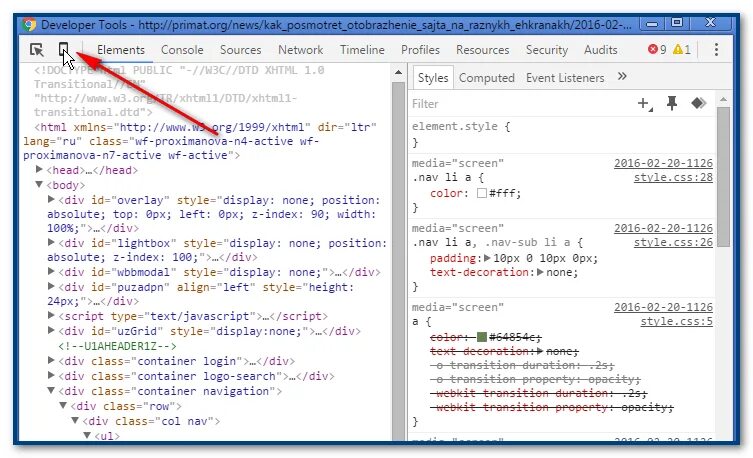Switch to the Network tab

301,50
